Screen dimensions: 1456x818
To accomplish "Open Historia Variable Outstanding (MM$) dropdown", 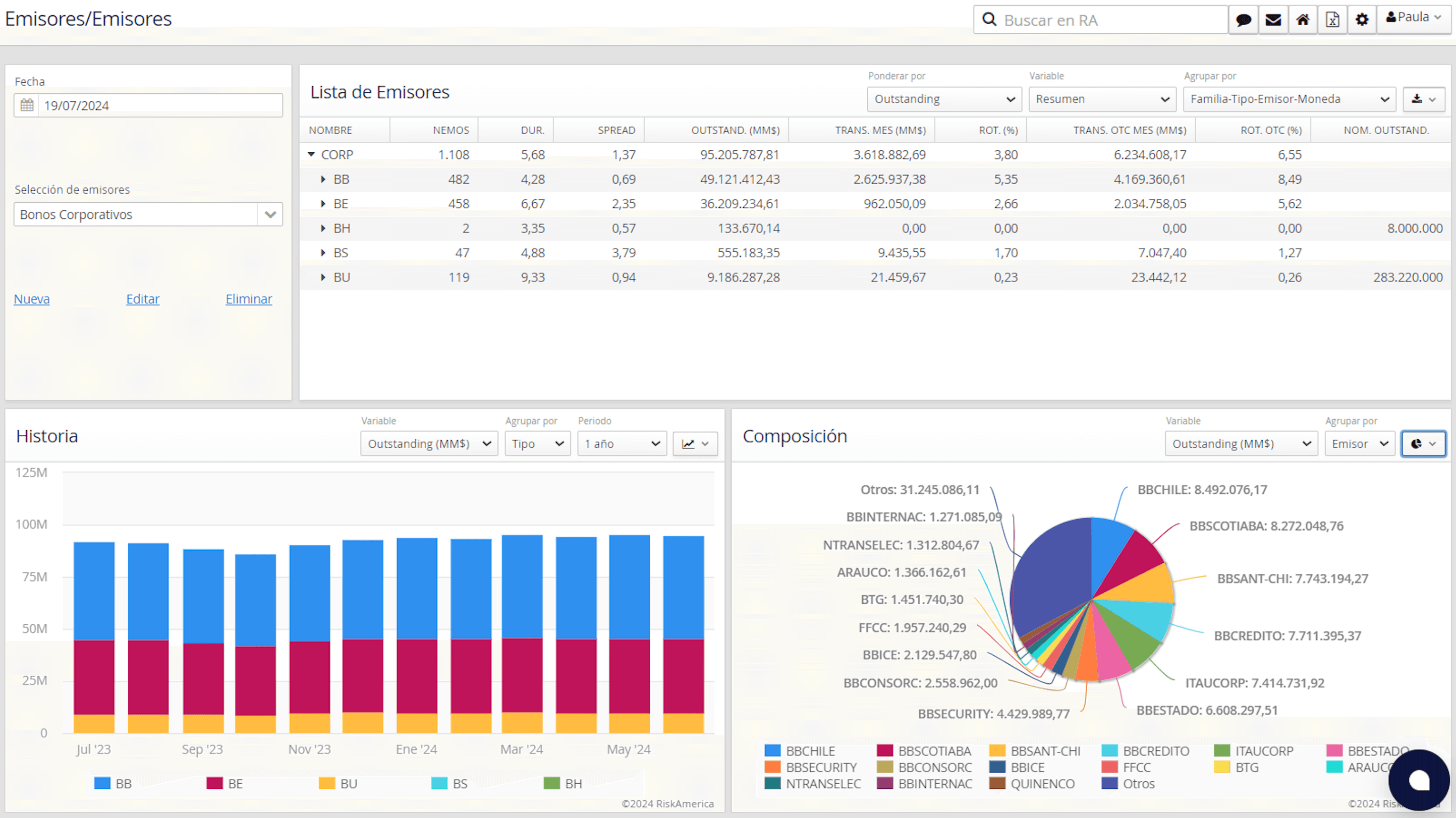I will pyautogui.click(x=429, y=443).
